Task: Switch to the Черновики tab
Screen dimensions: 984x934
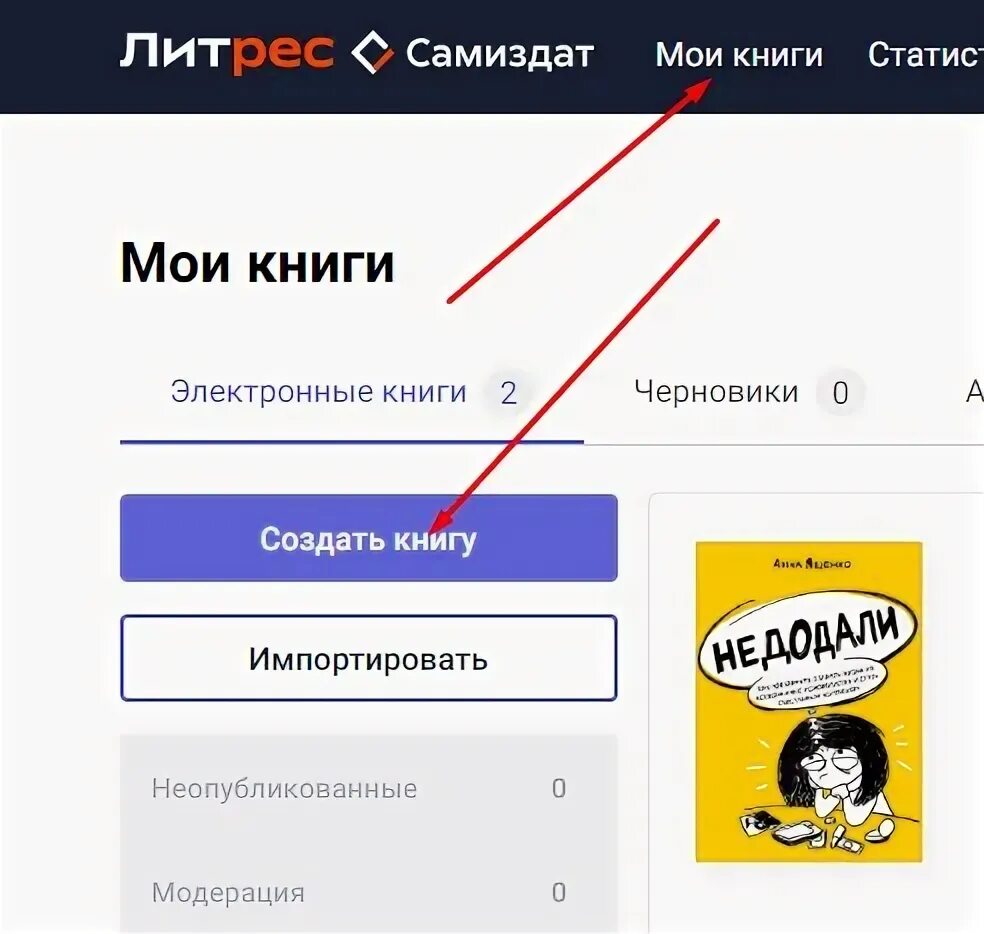Action: 716,392
